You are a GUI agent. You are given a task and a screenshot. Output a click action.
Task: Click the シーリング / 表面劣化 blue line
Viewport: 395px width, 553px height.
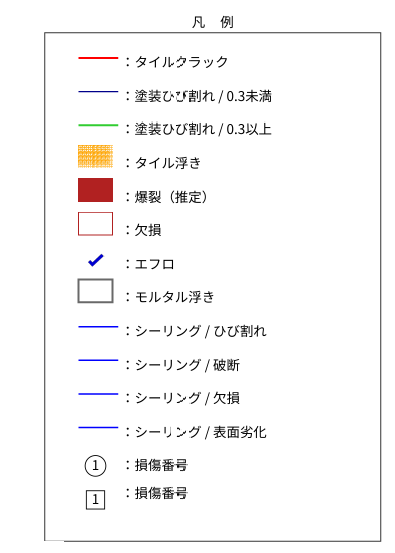(x=98, y=427)
